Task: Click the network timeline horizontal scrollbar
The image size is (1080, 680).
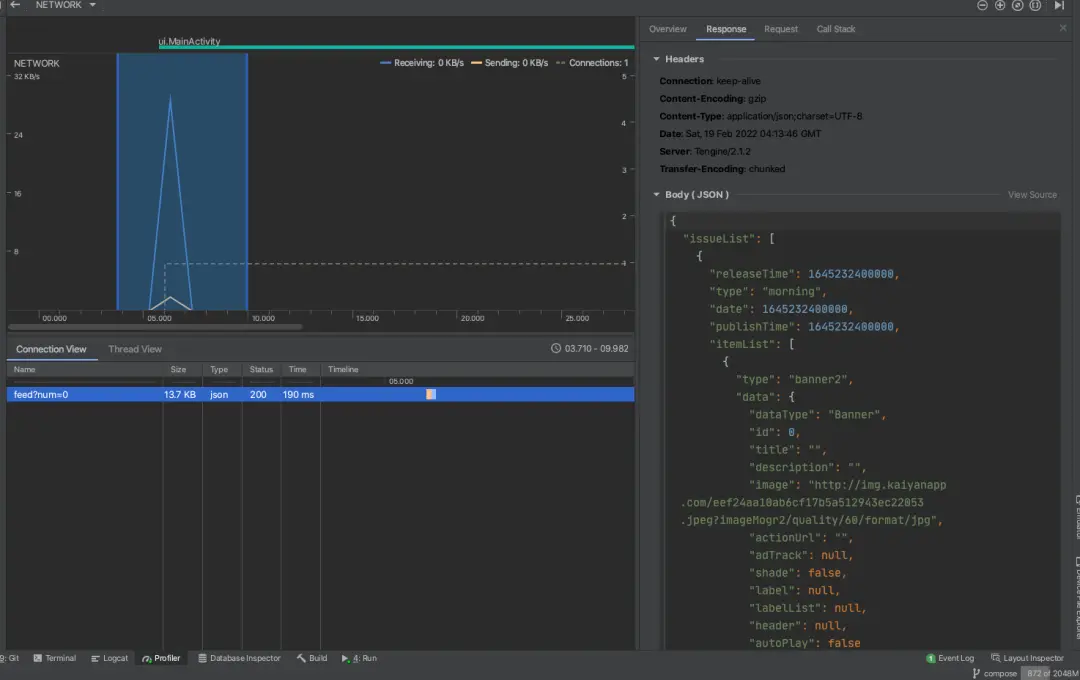Action: coord(155,327)
